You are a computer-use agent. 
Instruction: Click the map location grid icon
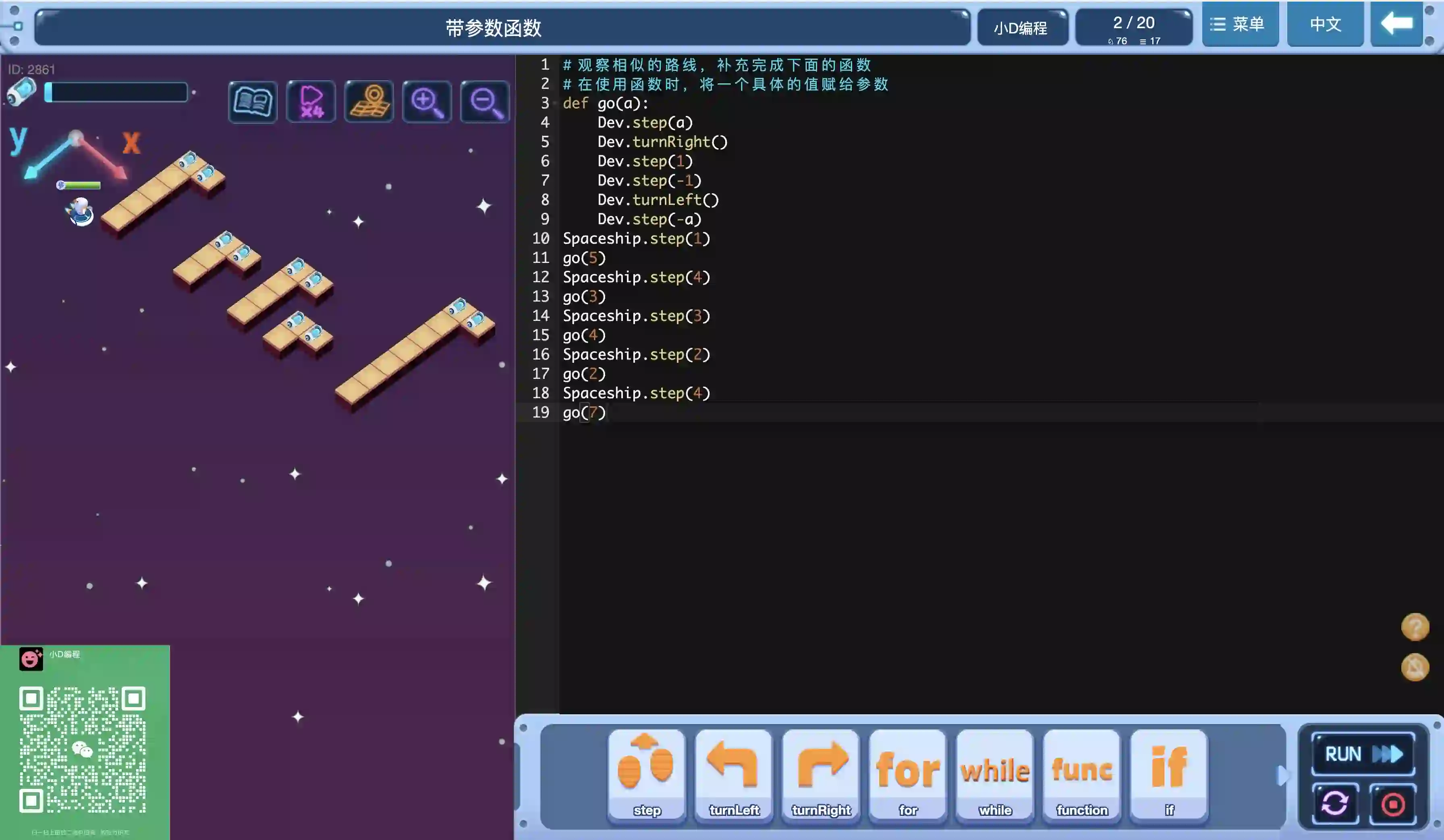tap(369, 102)
